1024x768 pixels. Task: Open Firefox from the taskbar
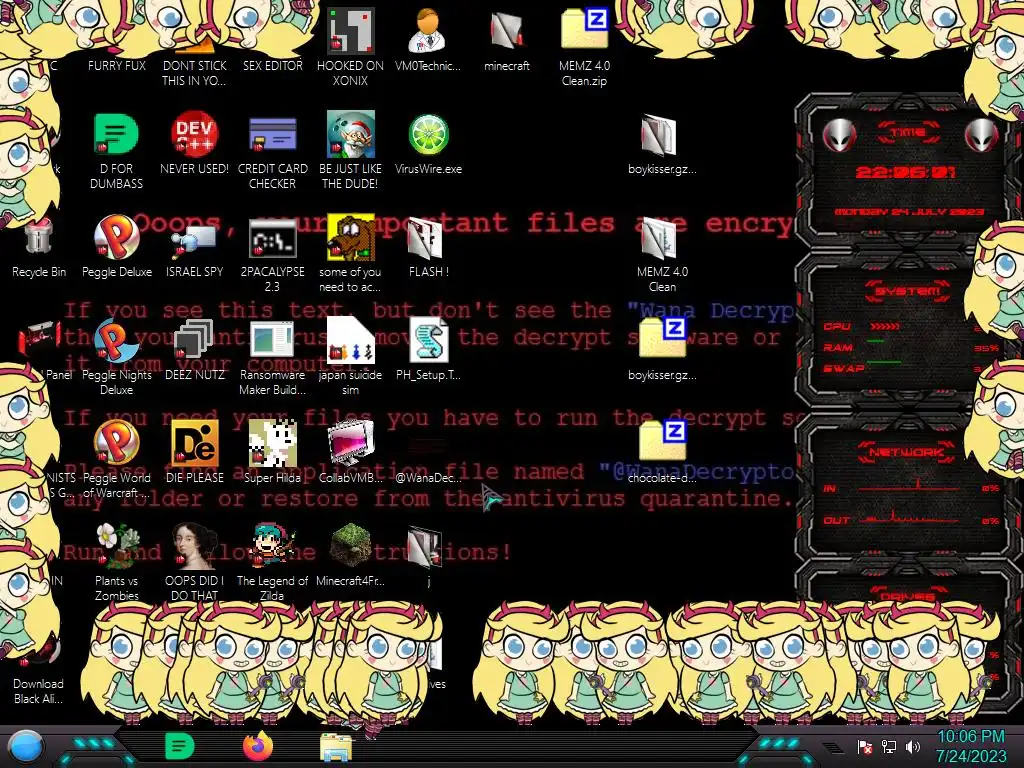pyautogui.click(x=258, y=746)
